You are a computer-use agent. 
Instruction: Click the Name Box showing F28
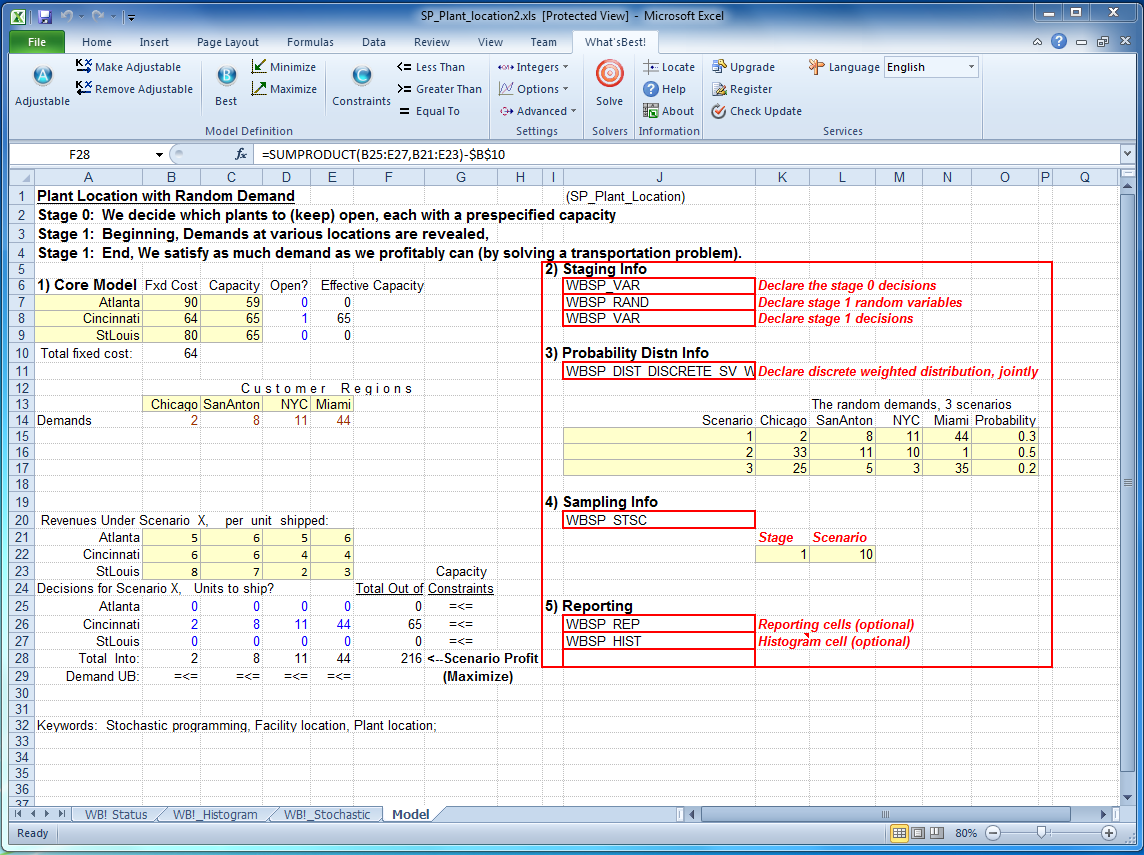pyautogui.click(x=80, y=155)
